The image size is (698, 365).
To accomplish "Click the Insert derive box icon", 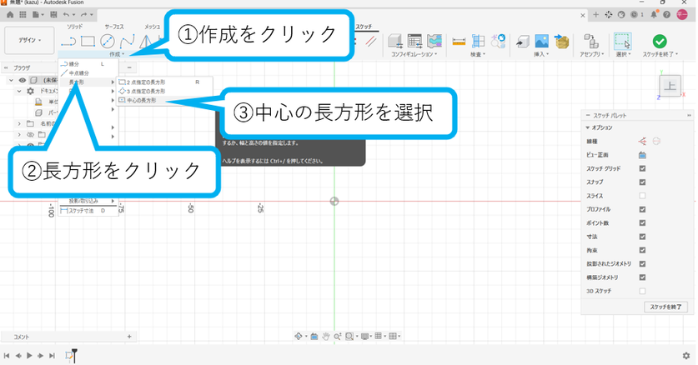I will coord(523,41).
